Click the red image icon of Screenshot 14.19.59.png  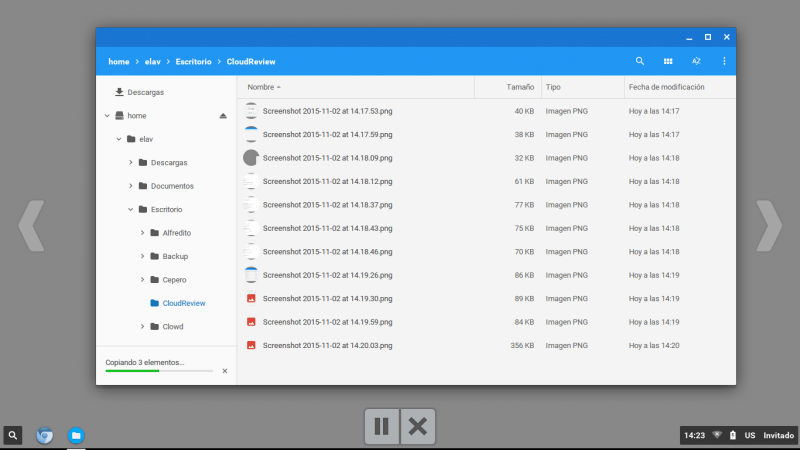point(251,322)
